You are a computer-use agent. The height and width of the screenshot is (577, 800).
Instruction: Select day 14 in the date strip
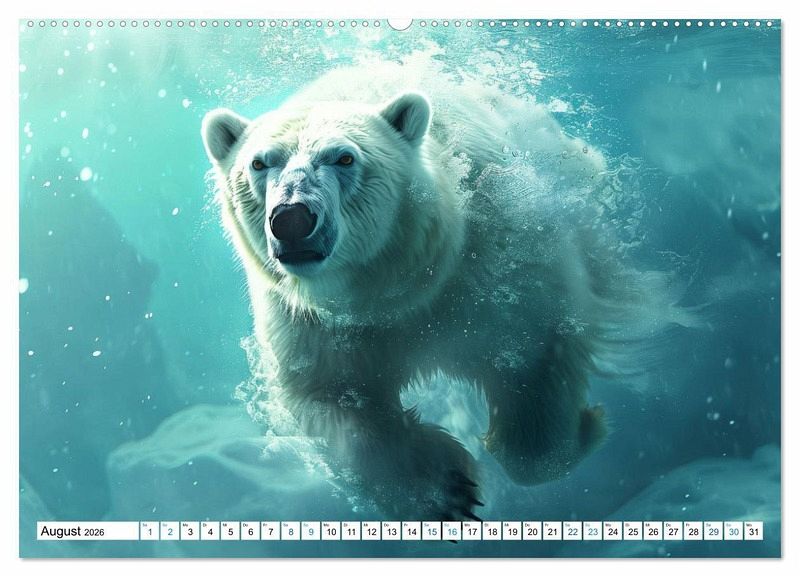tap(412, 531)
